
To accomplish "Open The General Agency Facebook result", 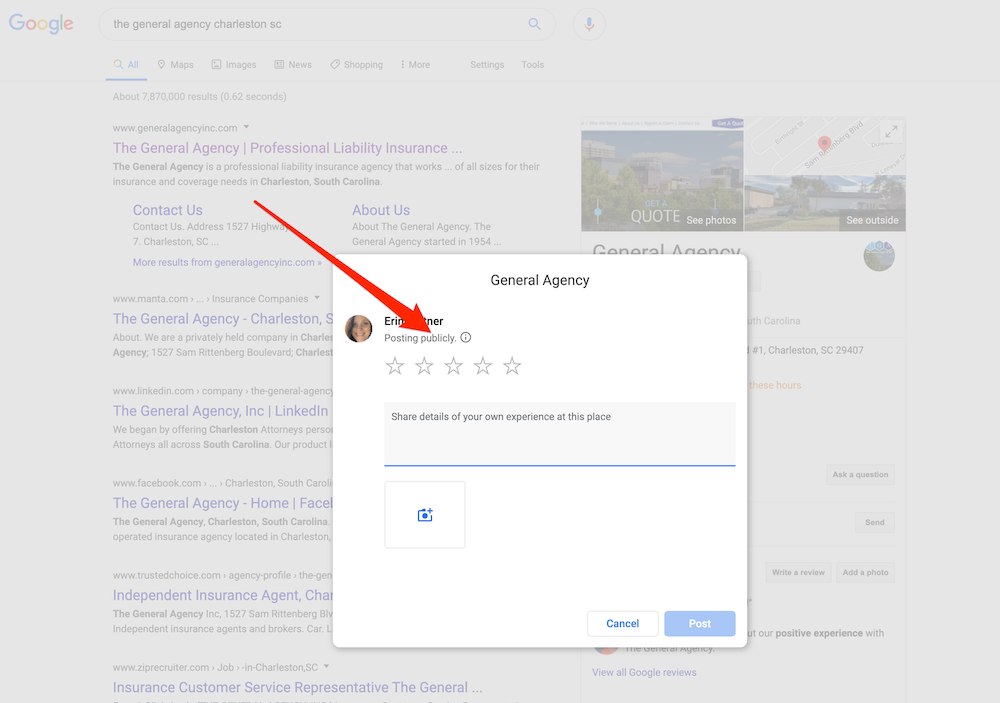I will [223, 503].
